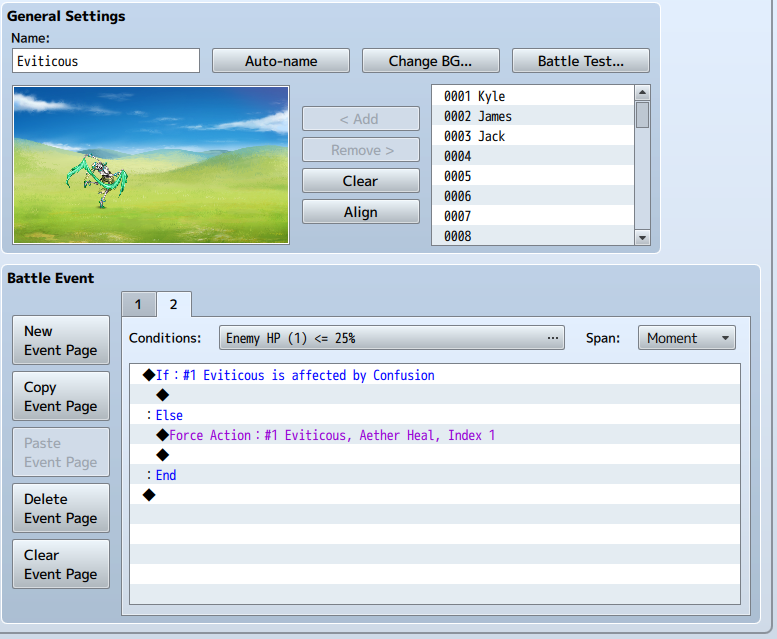The width and height of the screenshot is (777, 639).
Task: Select empty enemy slot 0007
Action: coord(533,215)
